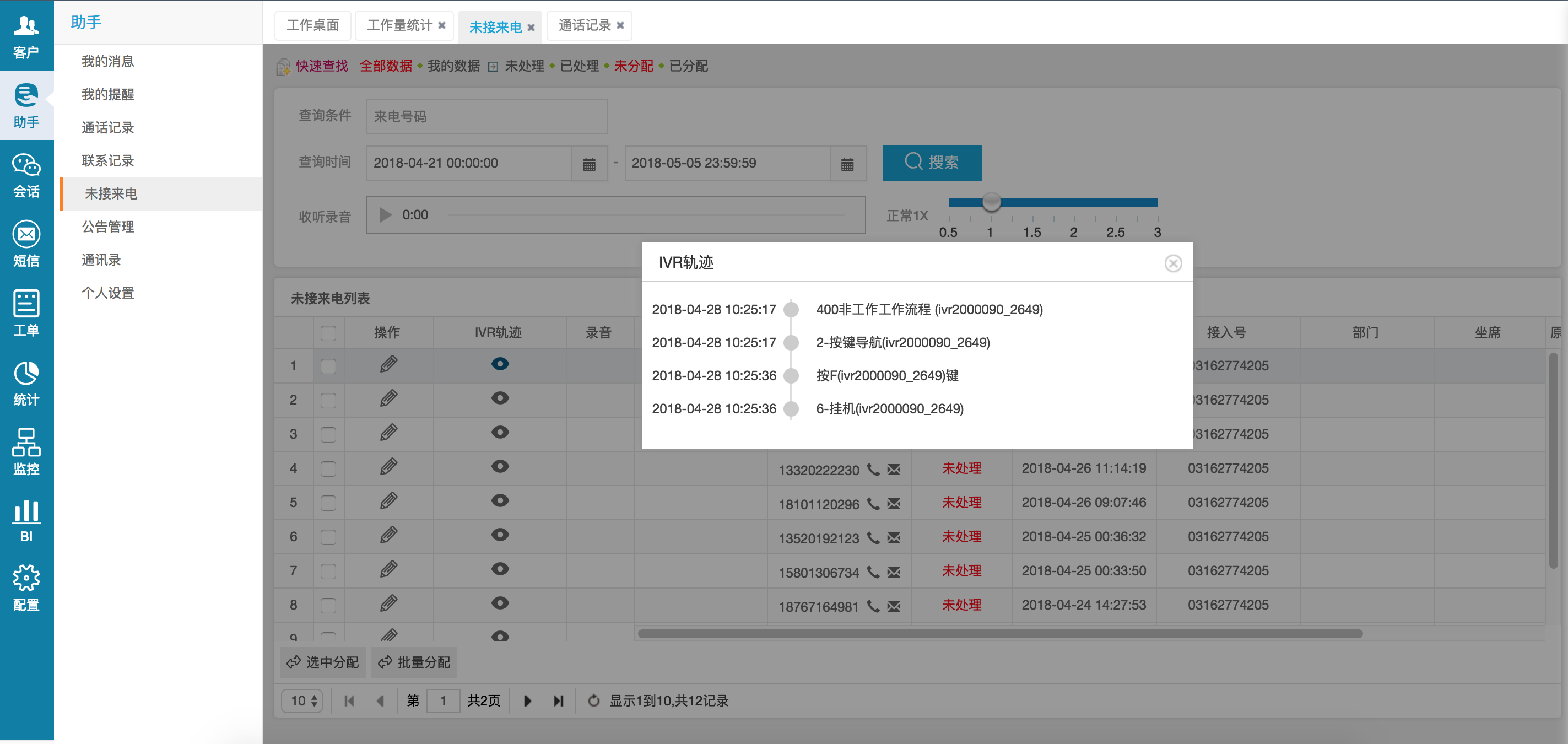This screenshot has height=744, width=1568.
Task: Call back number 18767164981 via phone icon
Action: (x=873, y=606)
